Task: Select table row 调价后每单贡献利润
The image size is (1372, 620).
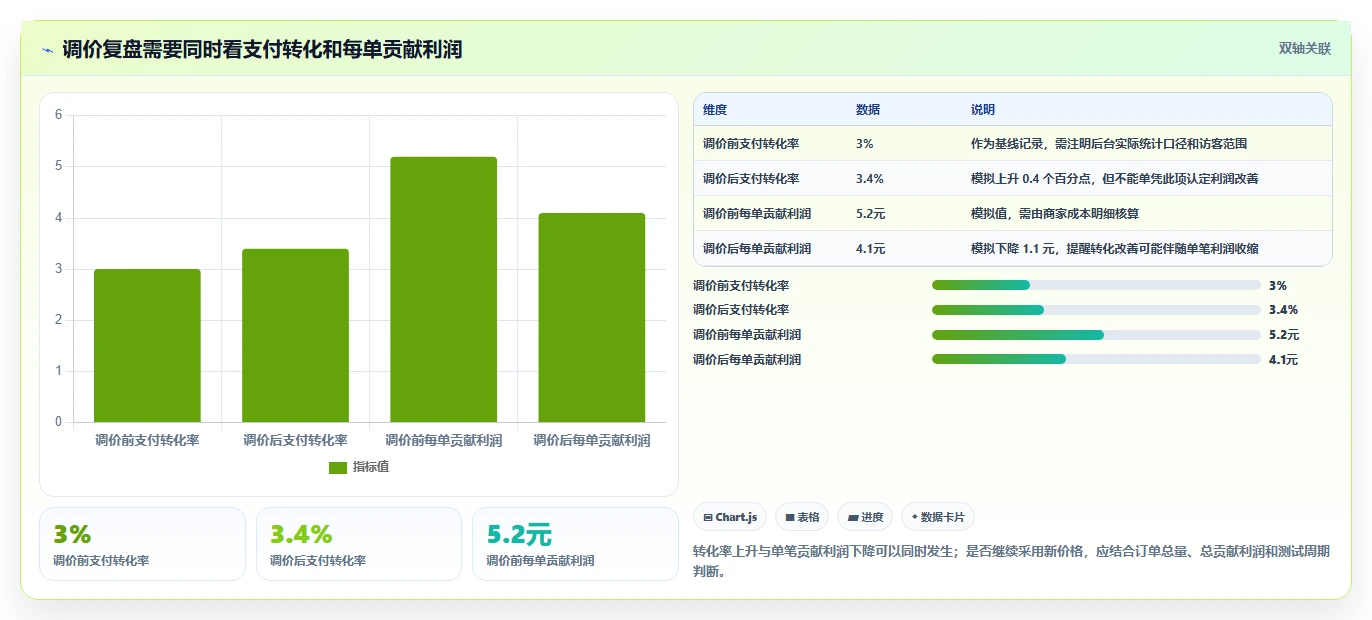Action: (1012, 248)
